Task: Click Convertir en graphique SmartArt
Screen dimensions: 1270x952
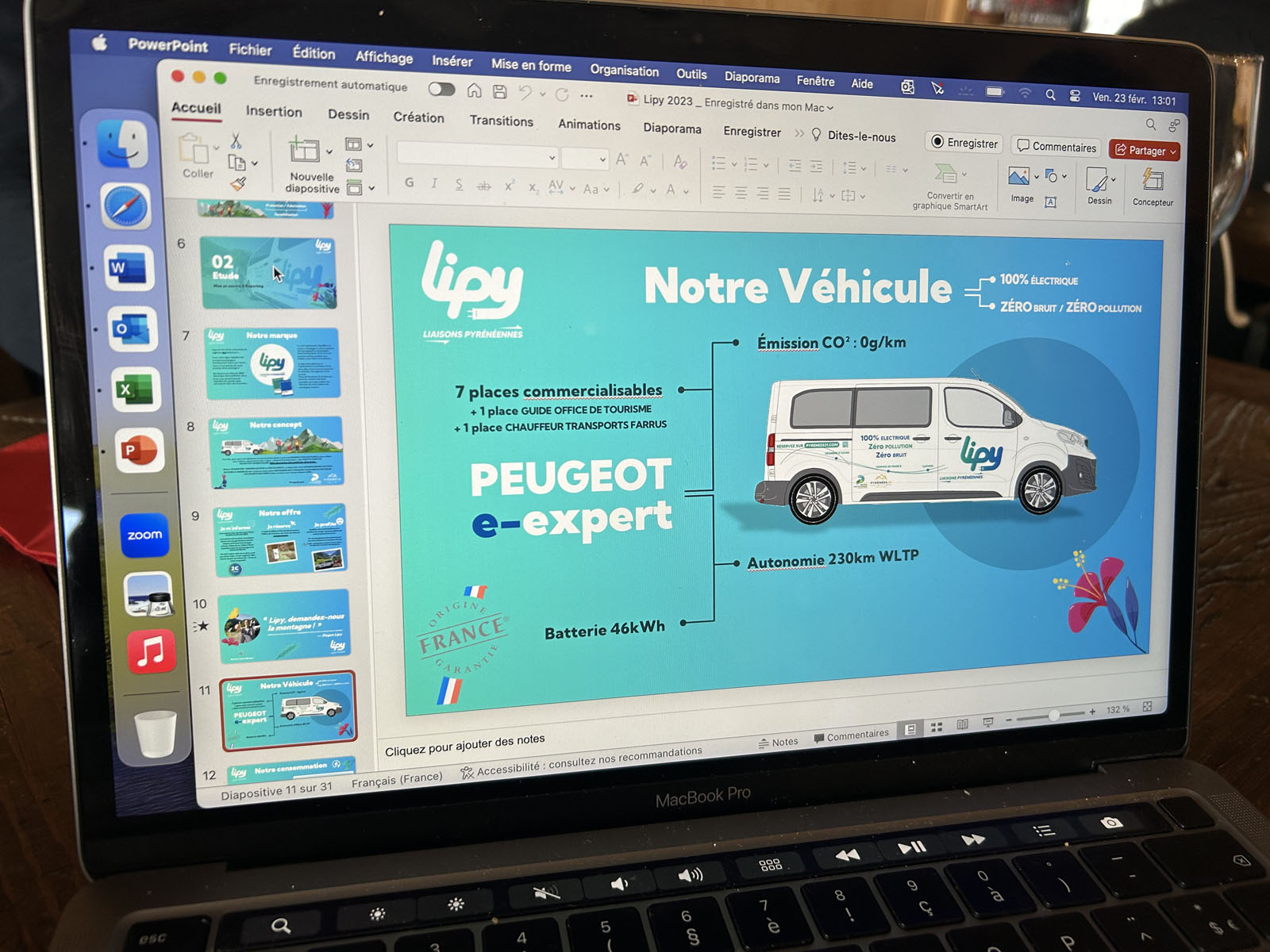Action: click(949, 187)
